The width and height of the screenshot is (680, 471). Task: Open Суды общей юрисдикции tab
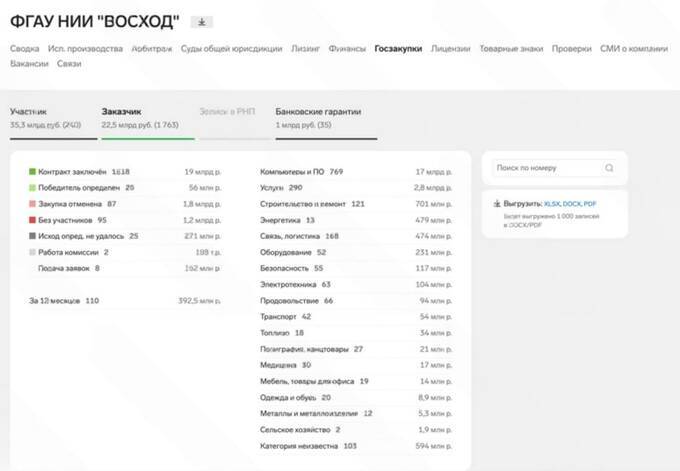[x=232, y=49]
